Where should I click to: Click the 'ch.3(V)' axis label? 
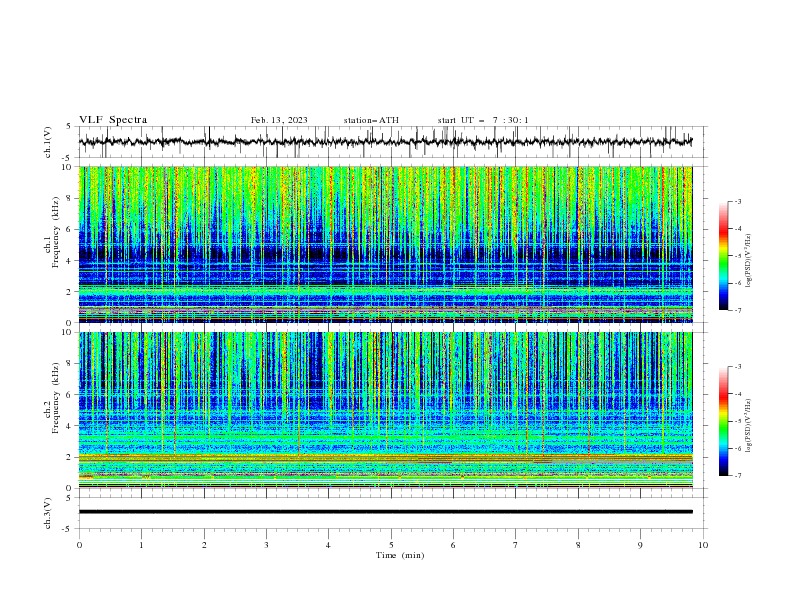pos(47,513)
